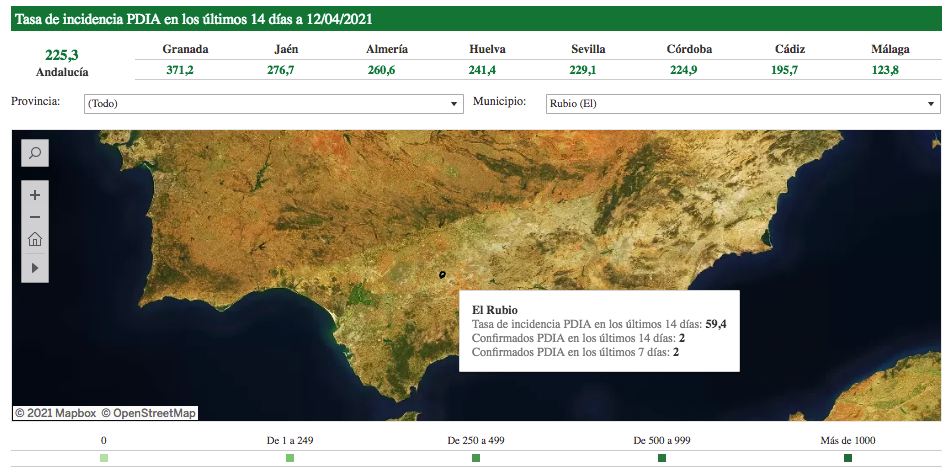Select the 'De 500 a 999' legend swatch
The width and height of the screenshot is (947, 471).
point(662,458)
